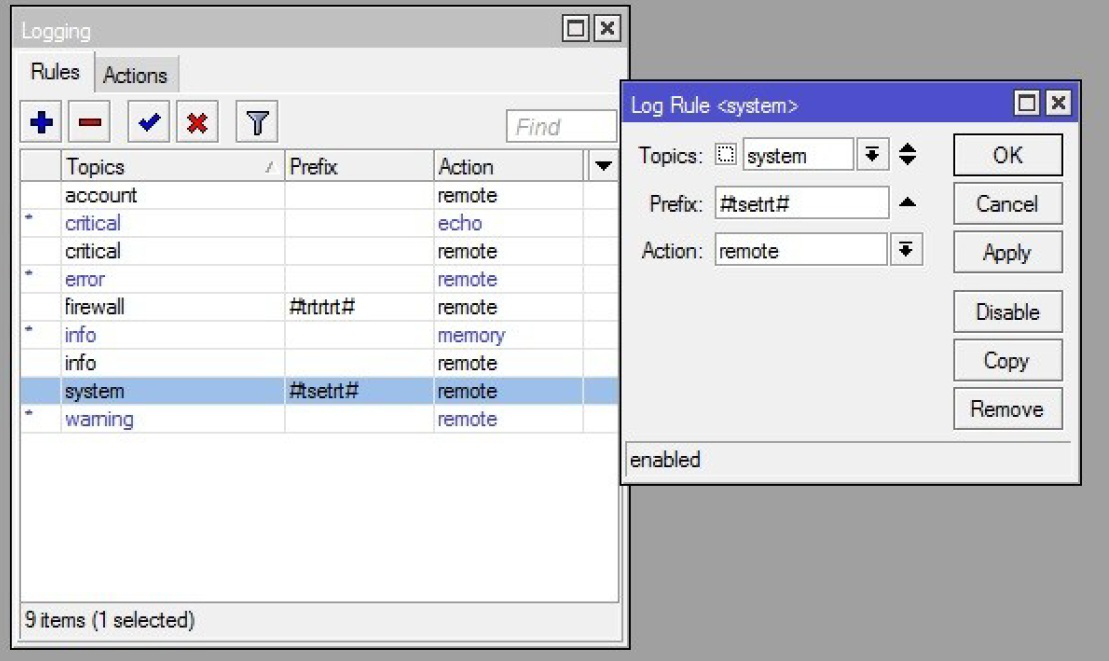Expand the Action dropdown in Log Rule
The image size is (1109, 661).
(905, 250)
